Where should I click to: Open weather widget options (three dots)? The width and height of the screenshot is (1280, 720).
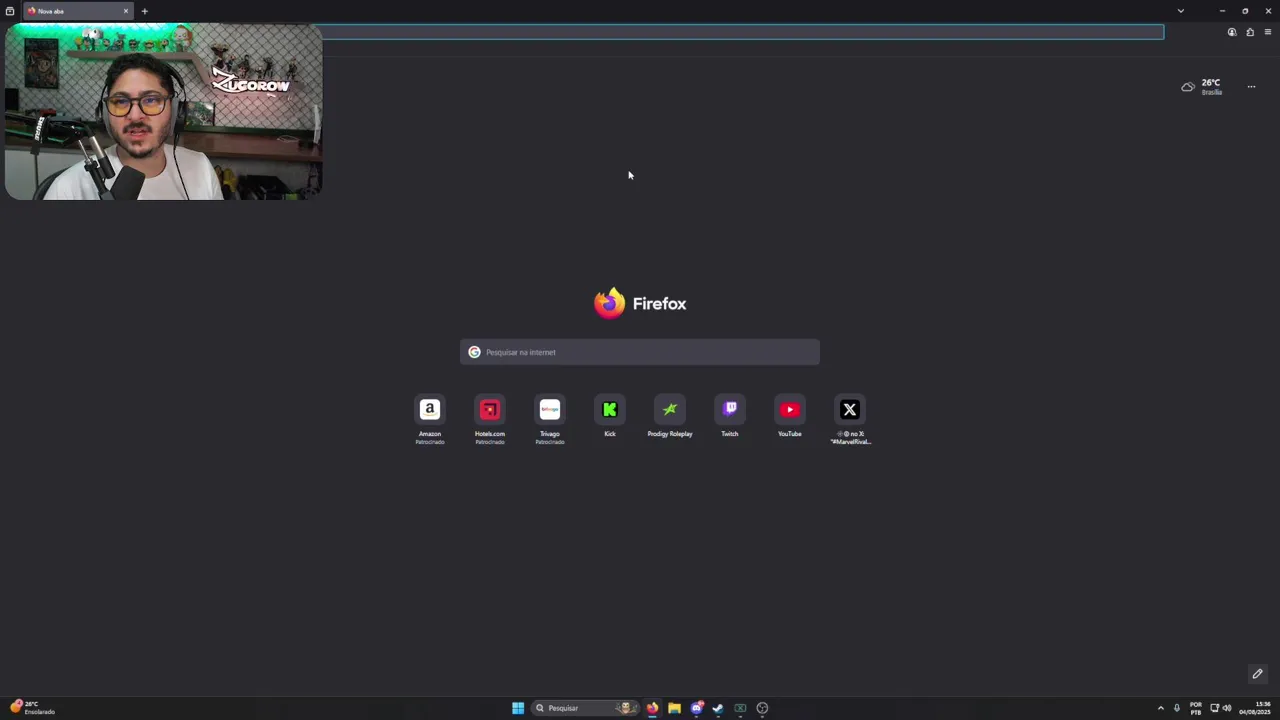tap(1251, 87)
